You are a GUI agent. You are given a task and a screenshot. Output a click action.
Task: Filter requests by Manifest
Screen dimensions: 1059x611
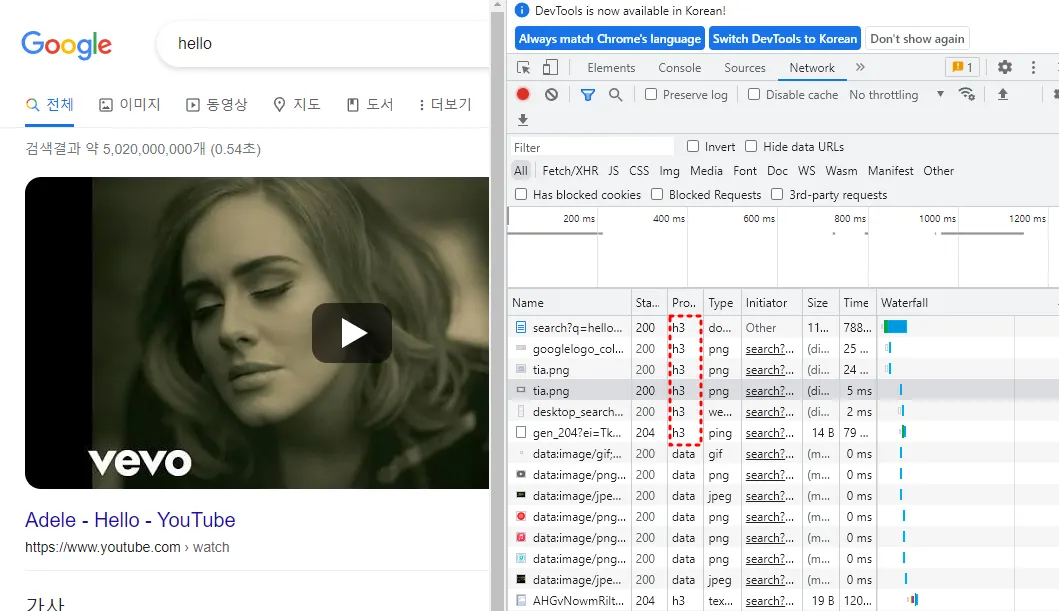(891, 171)
